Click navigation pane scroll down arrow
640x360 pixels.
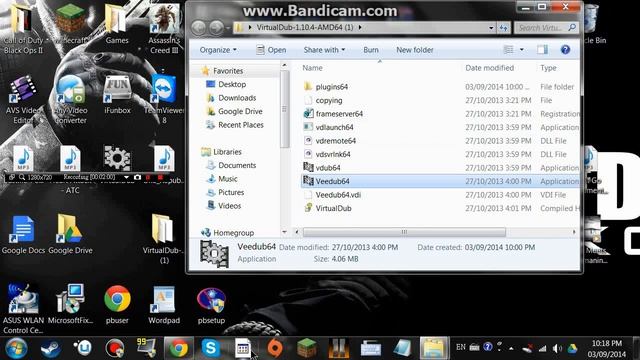pos(284,232)
